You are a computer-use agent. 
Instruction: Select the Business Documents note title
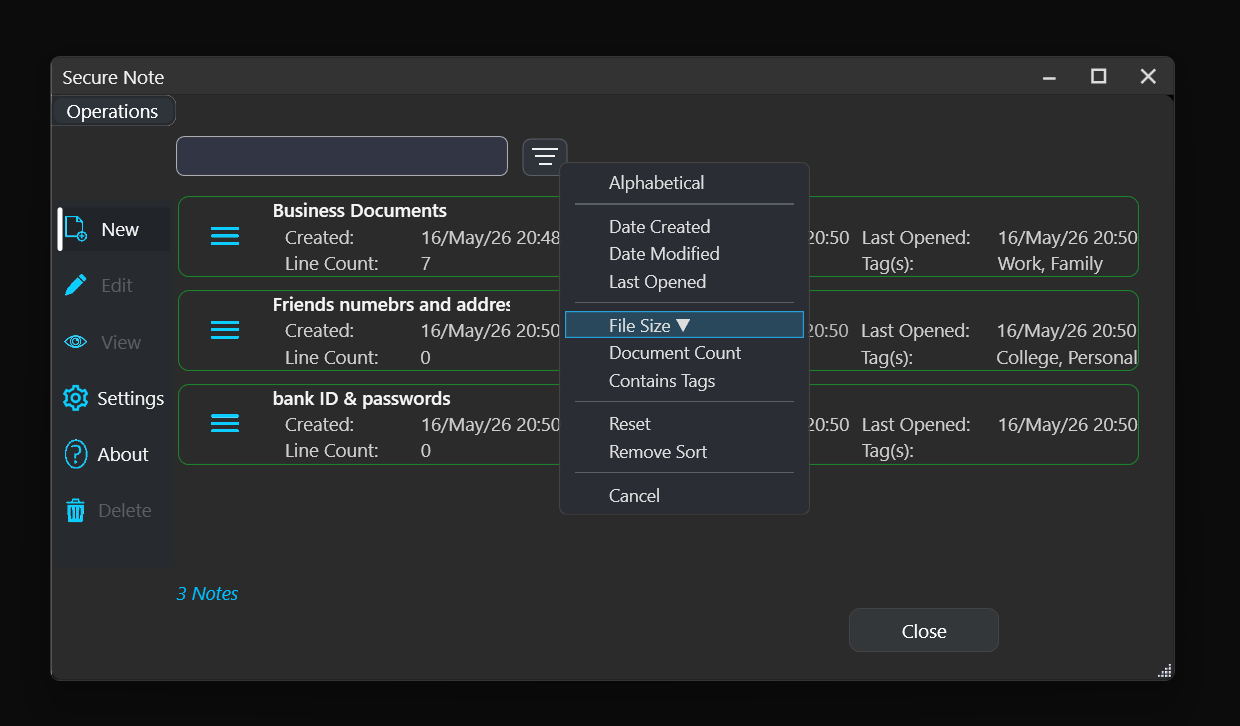point(360,210)
